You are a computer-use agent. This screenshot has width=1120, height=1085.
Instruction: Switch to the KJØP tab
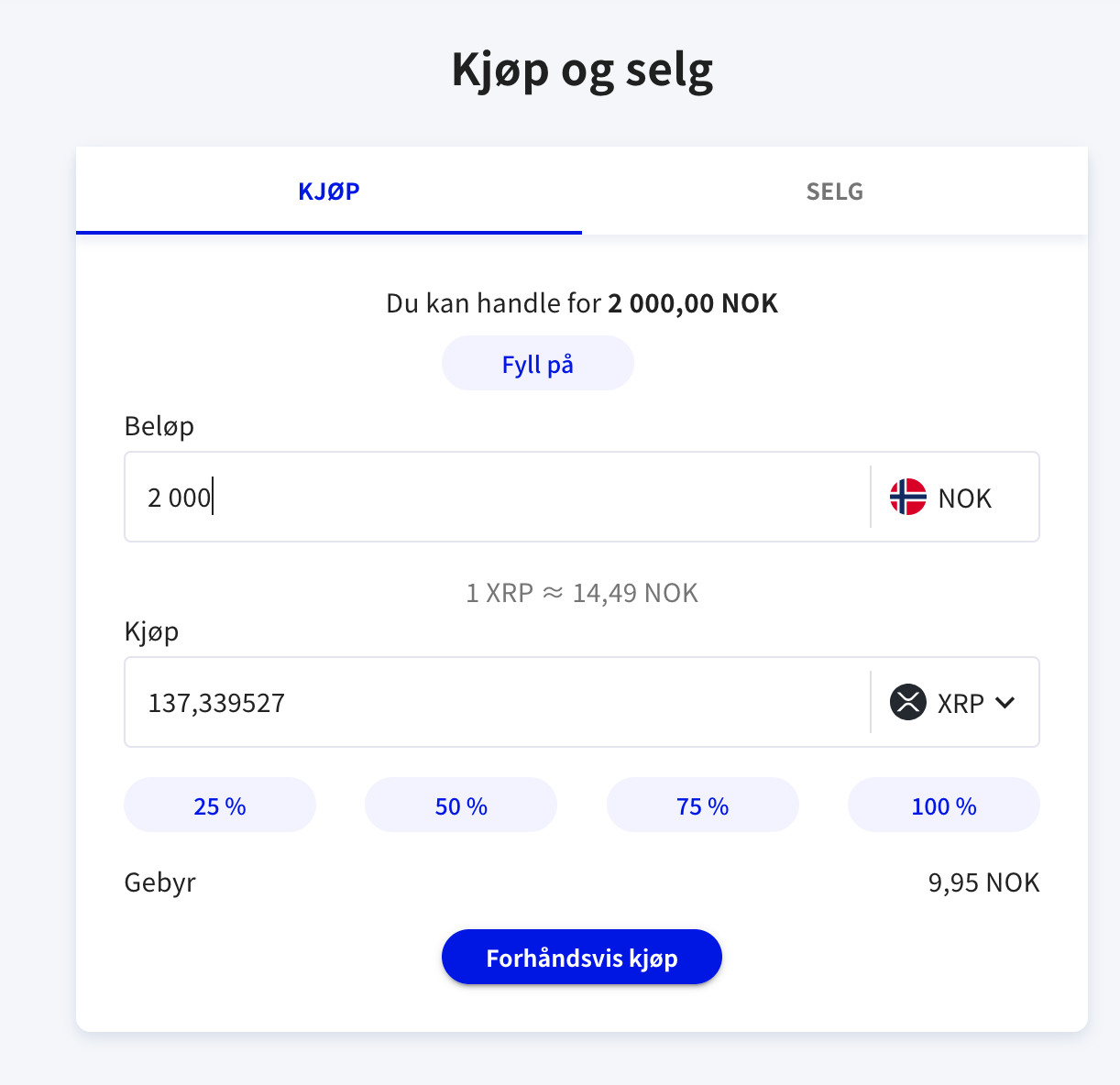point(328,191)
